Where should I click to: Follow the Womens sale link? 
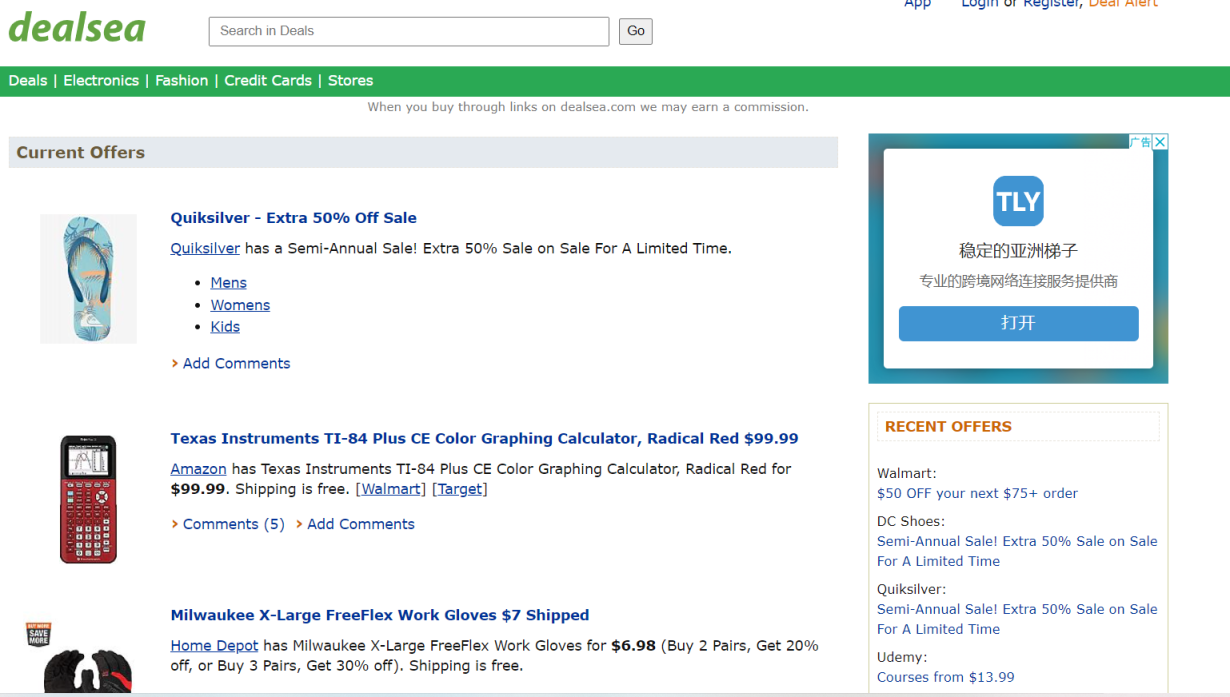pyautogui.click(x=240, y=305)
